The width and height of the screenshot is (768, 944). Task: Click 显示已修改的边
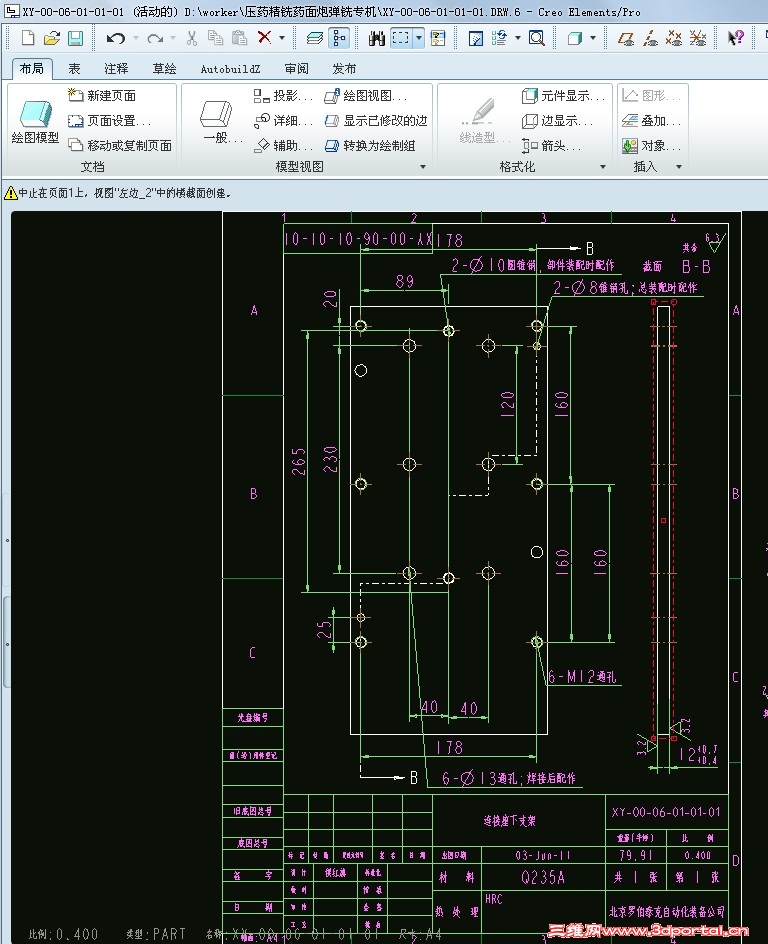pos(376,120)
